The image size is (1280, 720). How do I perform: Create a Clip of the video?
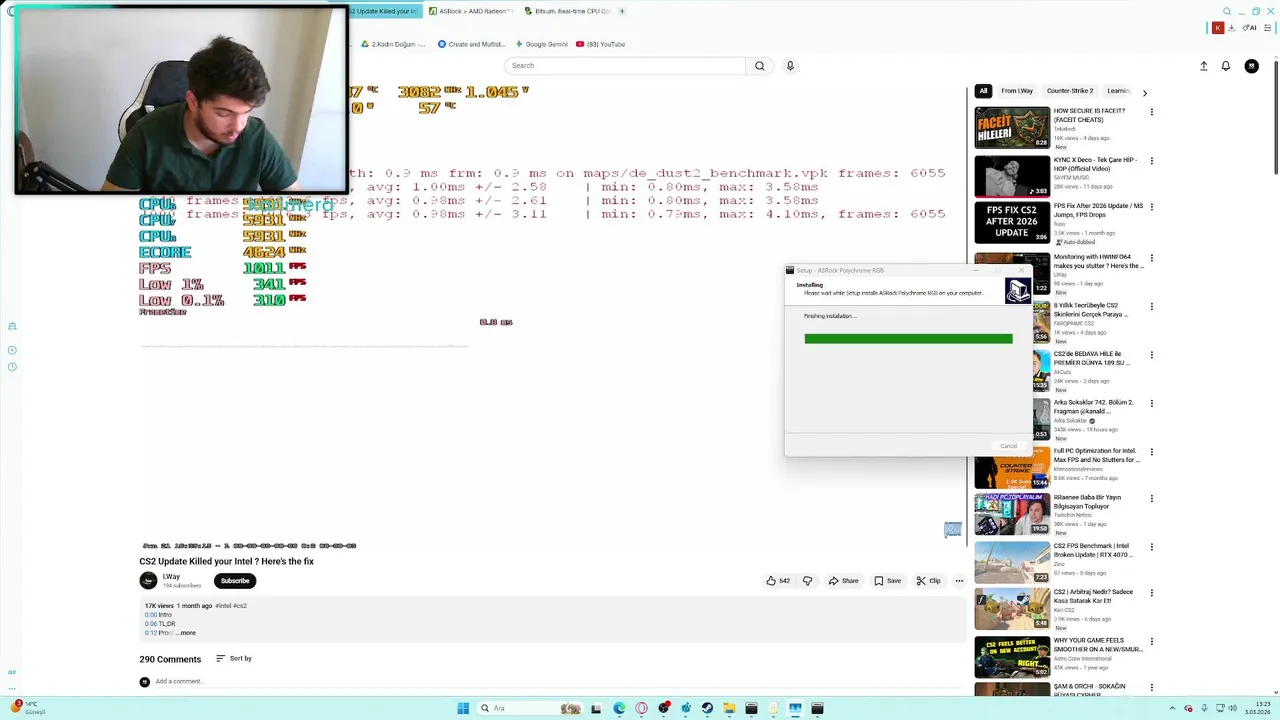coord(928,581)
